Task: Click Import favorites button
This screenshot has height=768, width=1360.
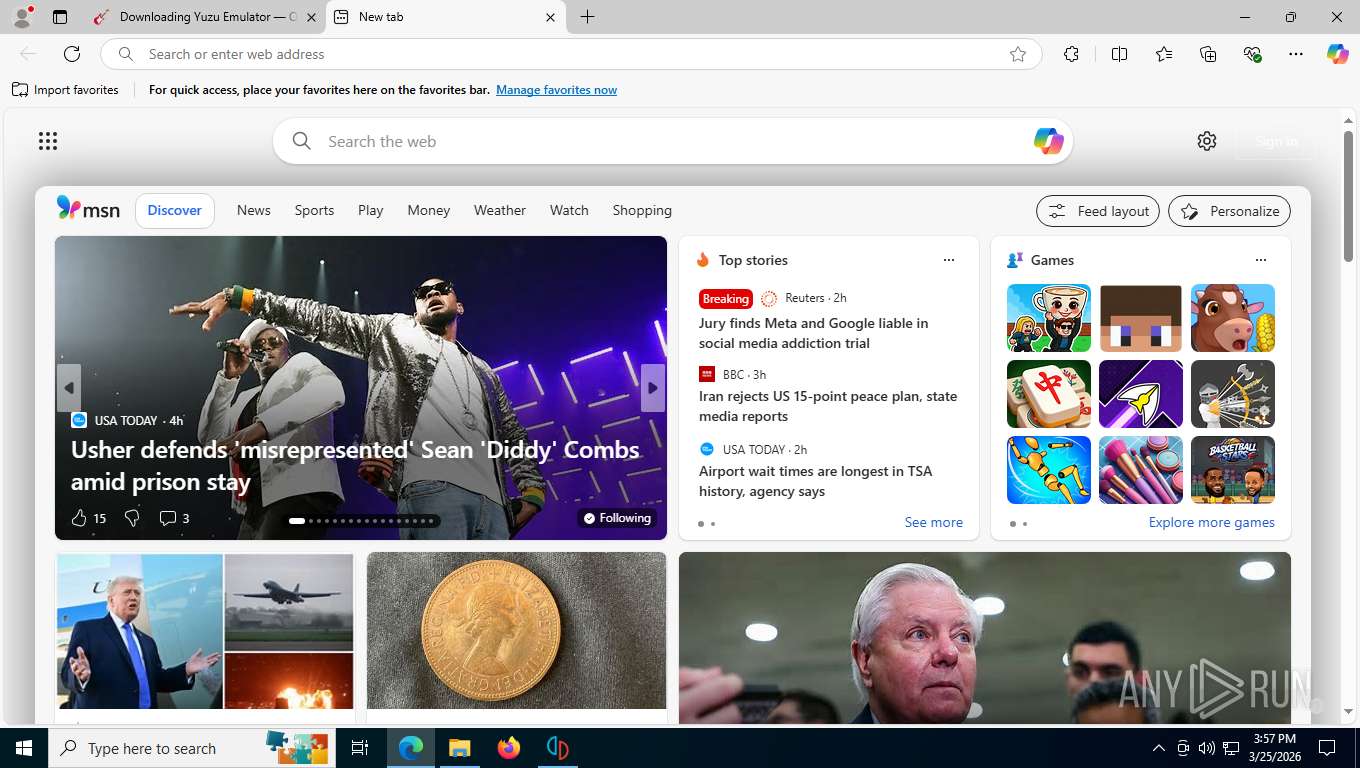Action: [66, 90]
